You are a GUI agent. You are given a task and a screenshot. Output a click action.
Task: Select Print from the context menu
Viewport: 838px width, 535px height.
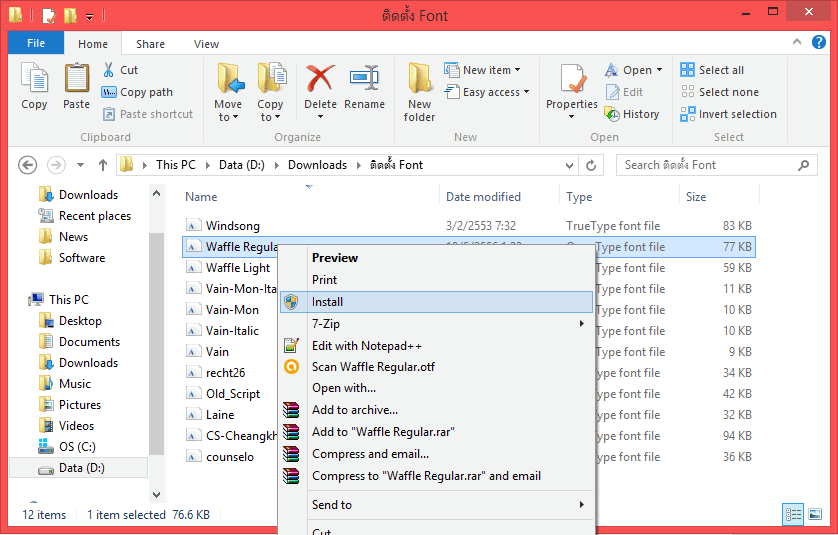436,280
